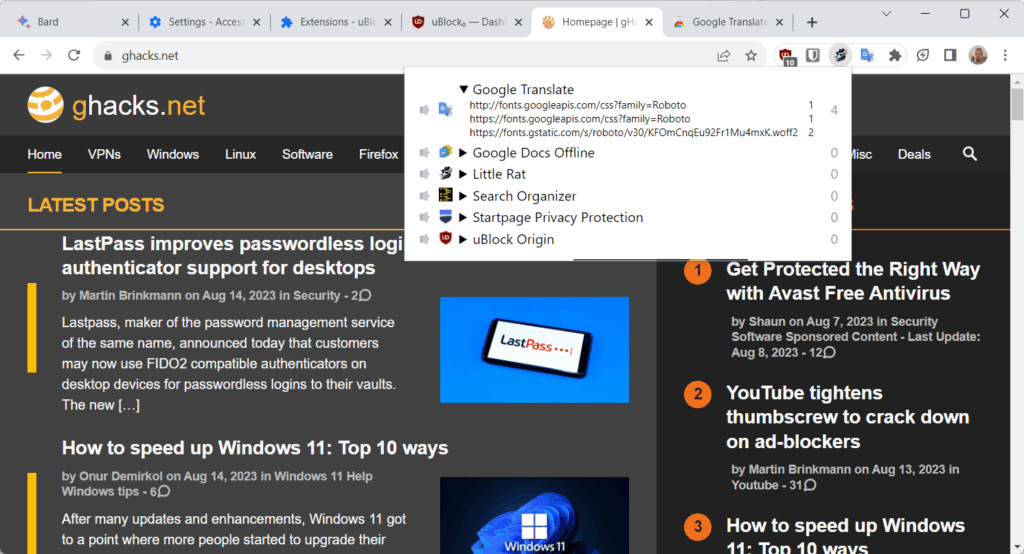The height and width of the screenshot is (554, 1024).
Task: Expand the uBlock Origin entry
Action: [x=463, y=239]
